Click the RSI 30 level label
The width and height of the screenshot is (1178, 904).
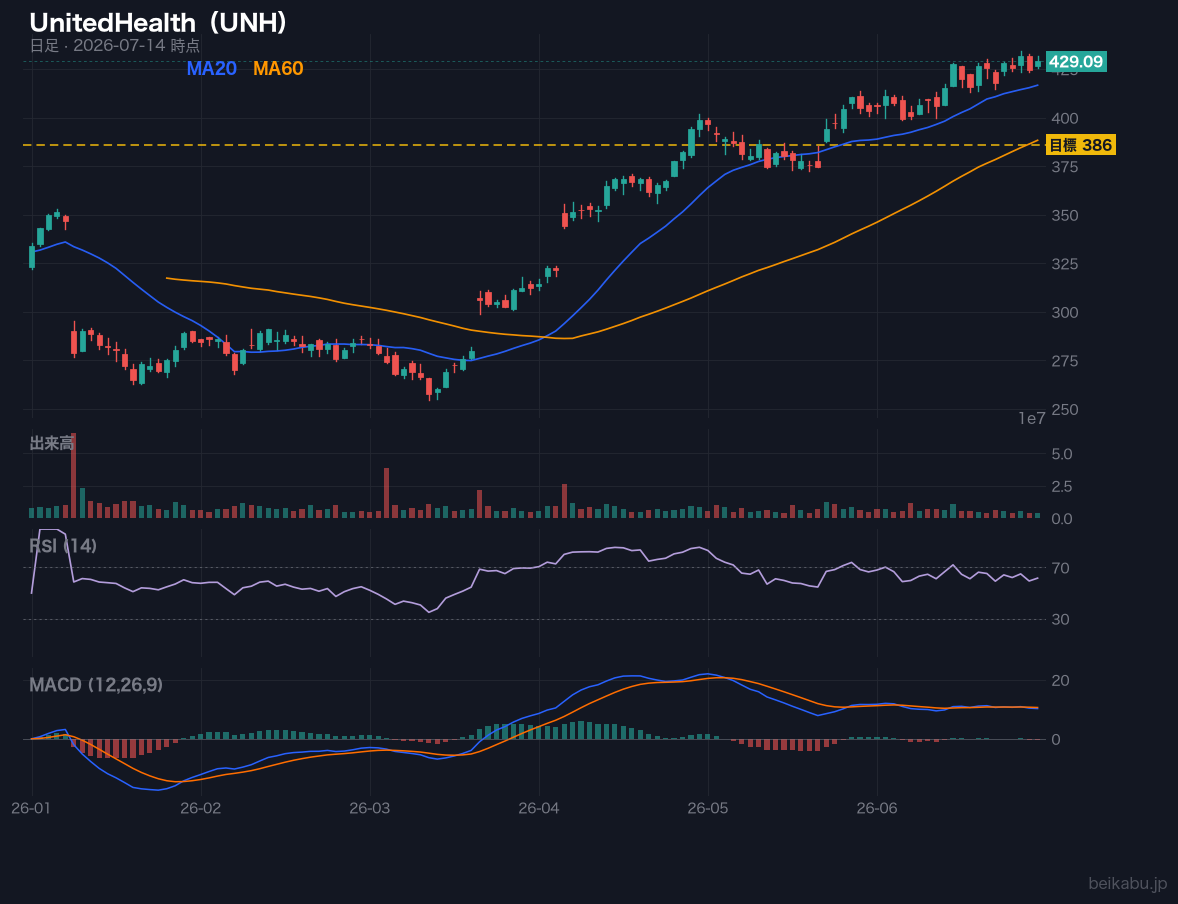click(1060, 620)
